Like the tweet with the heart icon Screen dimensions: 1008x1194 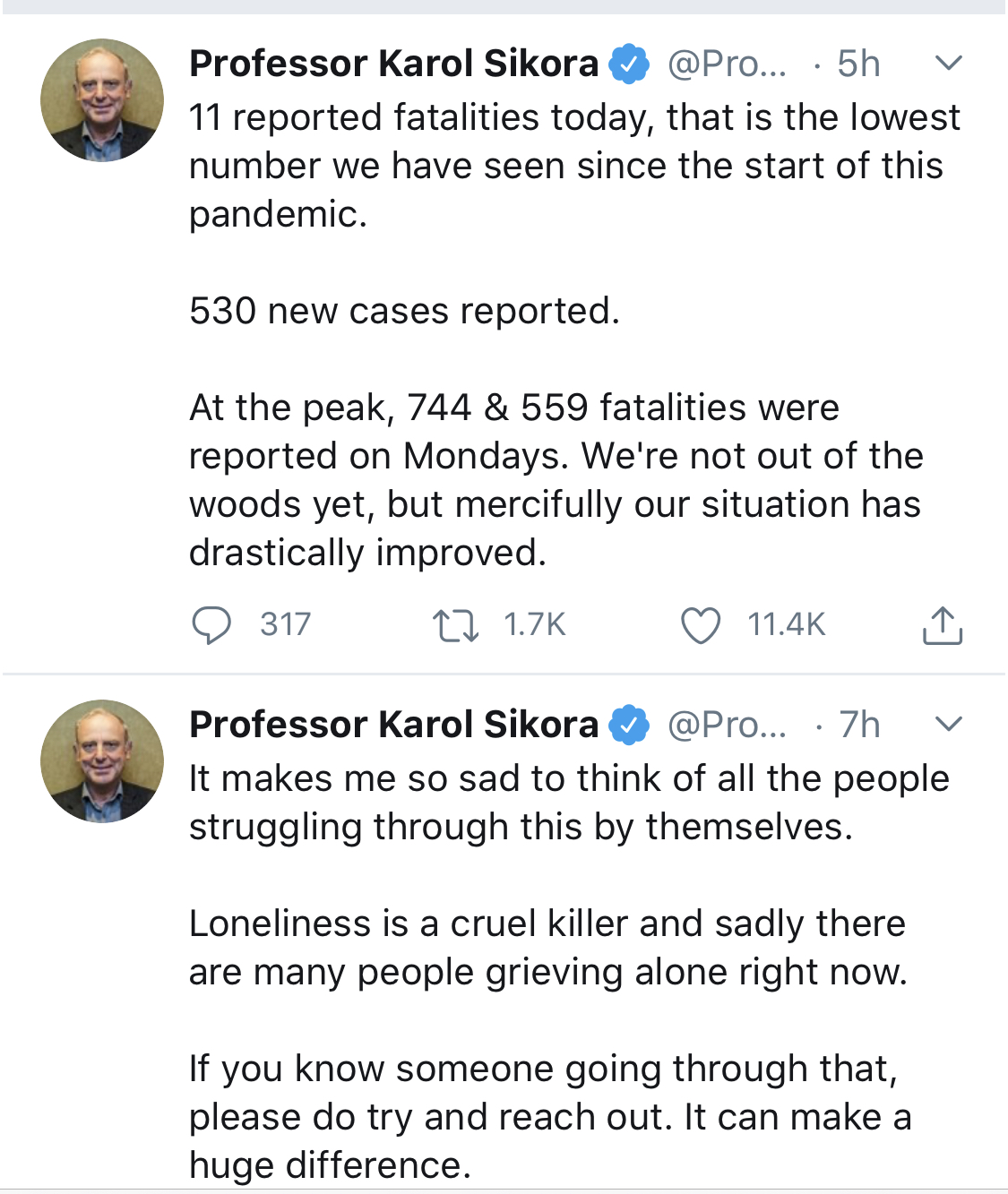tap(700, 625)
